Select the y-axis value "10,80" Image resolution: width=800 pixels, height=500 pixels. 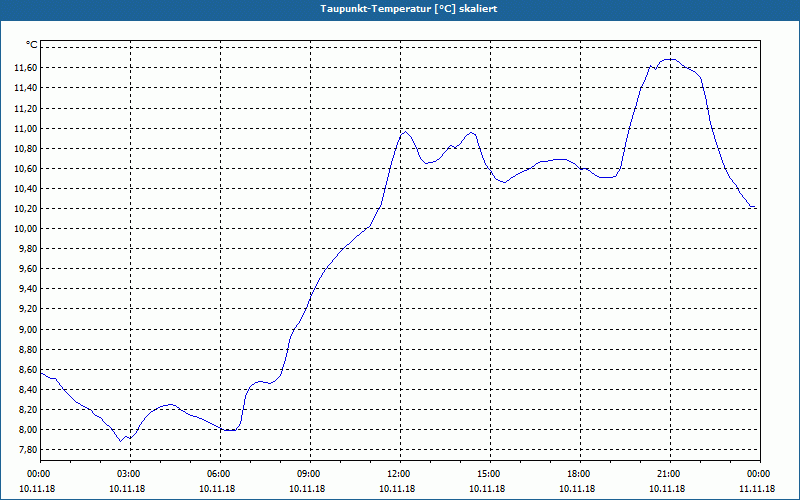(x=26, y=148)
